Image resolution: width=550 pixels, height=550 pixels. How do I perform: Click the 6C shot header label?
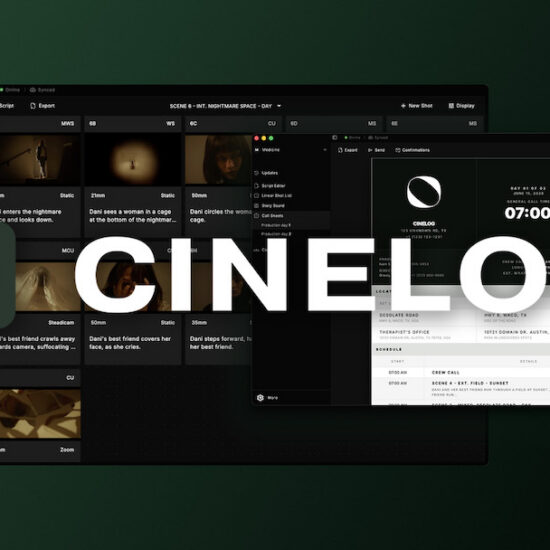(193, 123)
